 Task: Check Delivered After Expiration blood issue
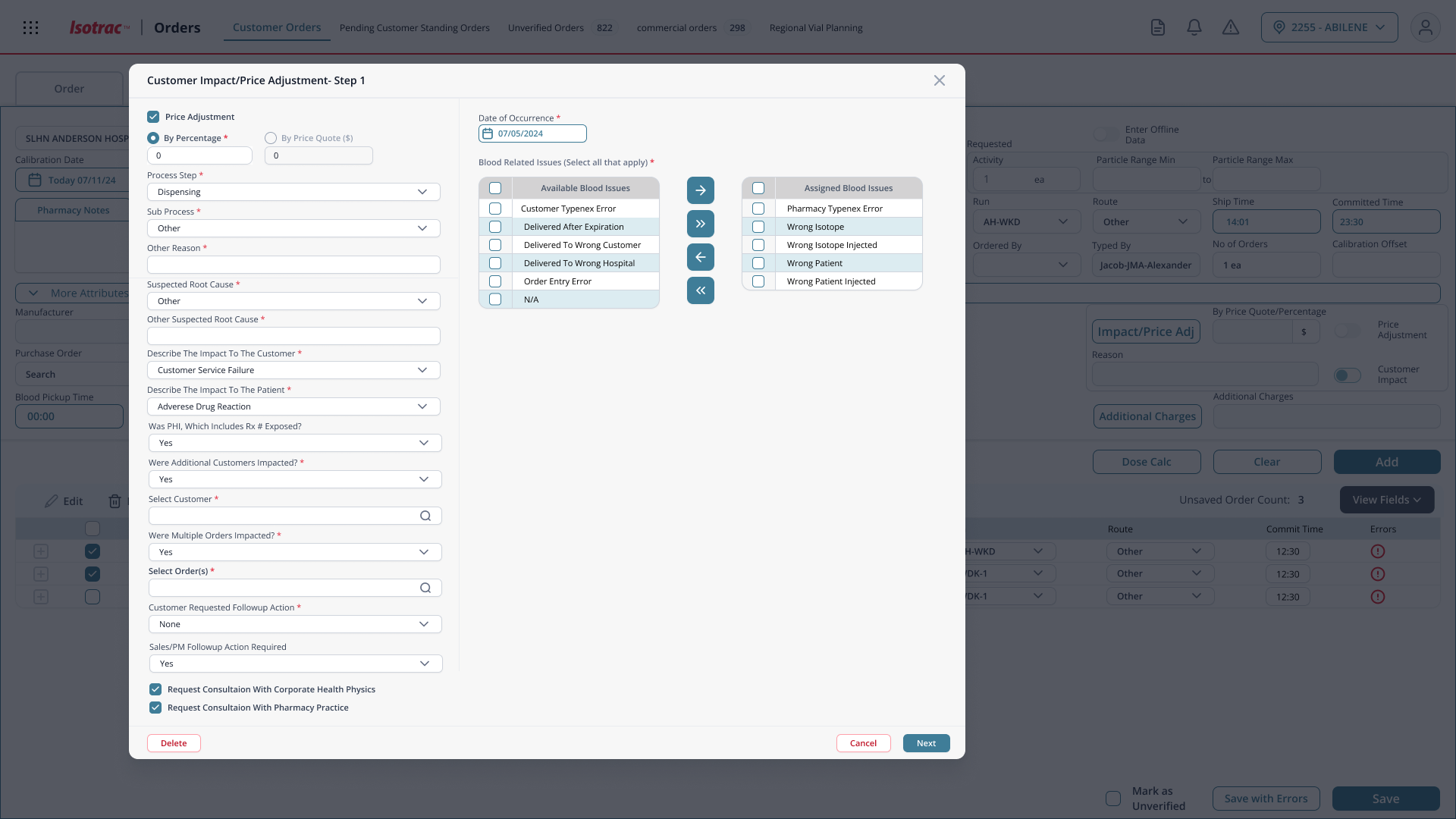495,227
